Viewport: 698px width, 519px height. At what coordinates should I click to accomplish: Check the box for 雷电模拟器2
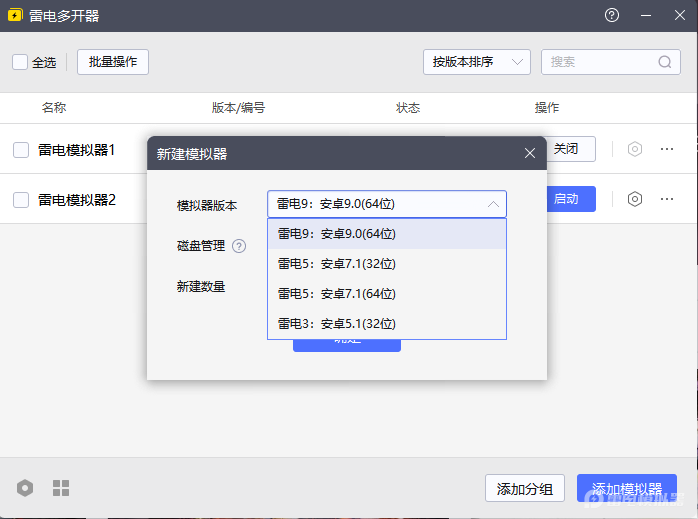point(21,200)
